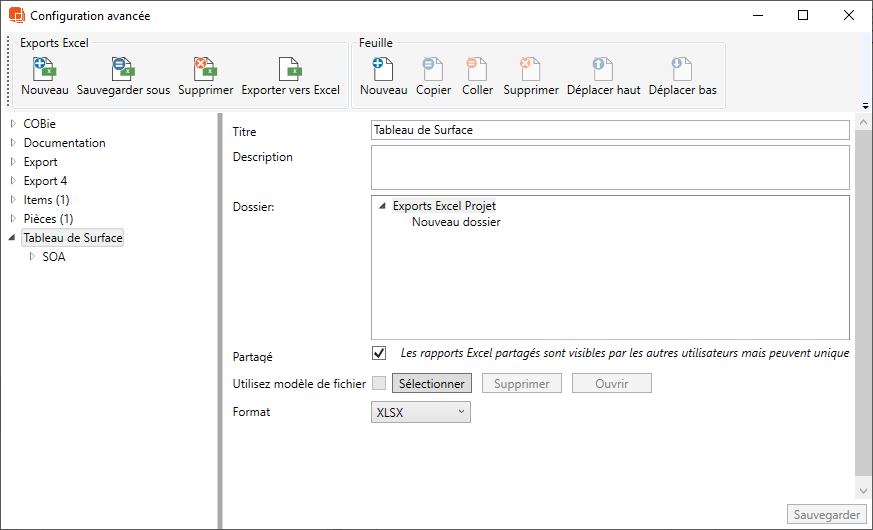Click Supprimer icon in Exports Excel group
Viewport: 873px width, 530px height.
point(205,70)
